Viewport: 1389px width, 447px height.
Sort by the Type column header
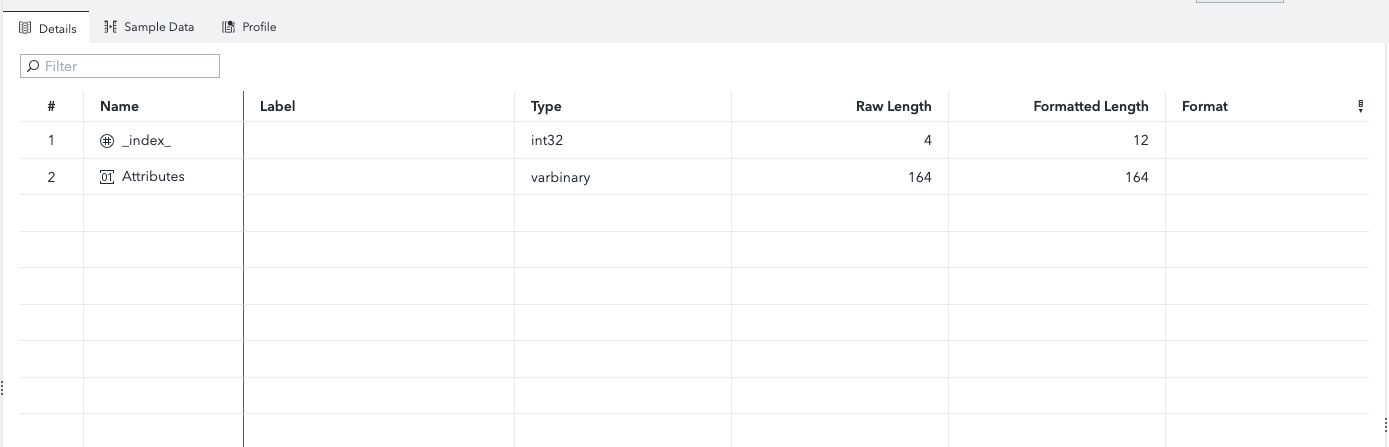(546, 106)
